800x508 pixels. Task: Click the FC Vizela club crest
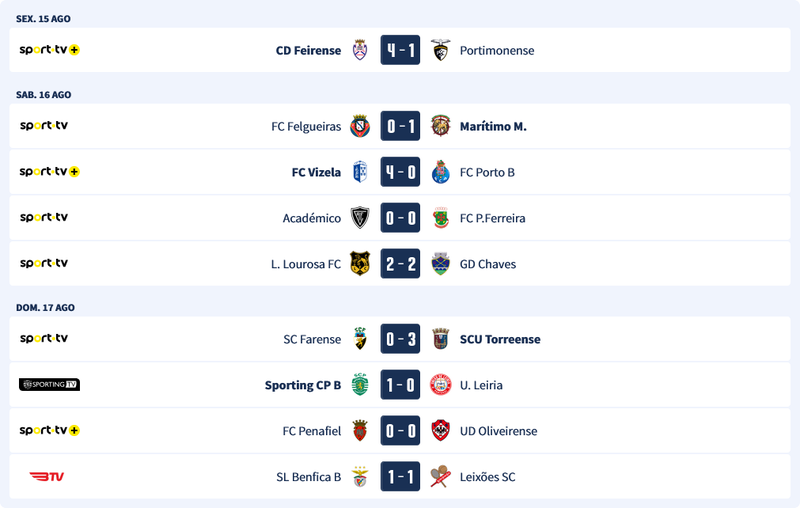point(360,172)
